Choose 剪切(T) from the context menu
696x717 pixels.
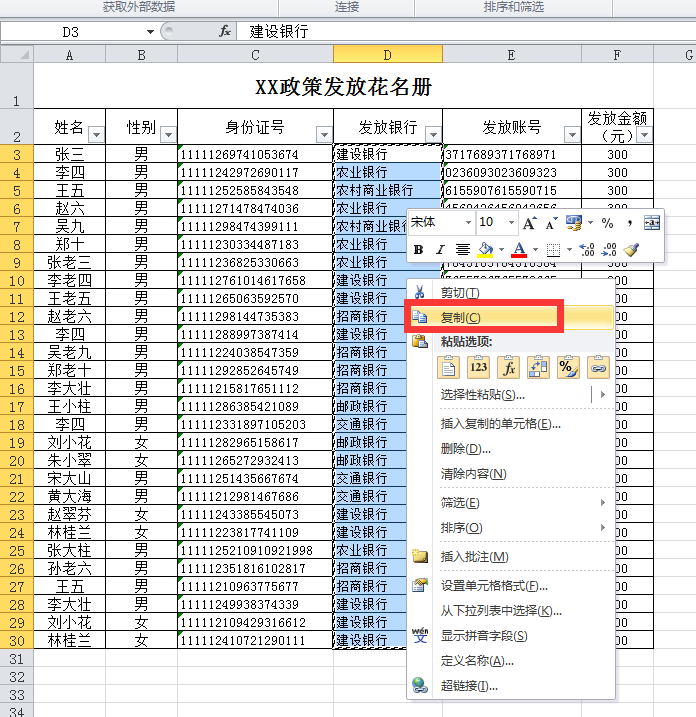pos(510,293)
